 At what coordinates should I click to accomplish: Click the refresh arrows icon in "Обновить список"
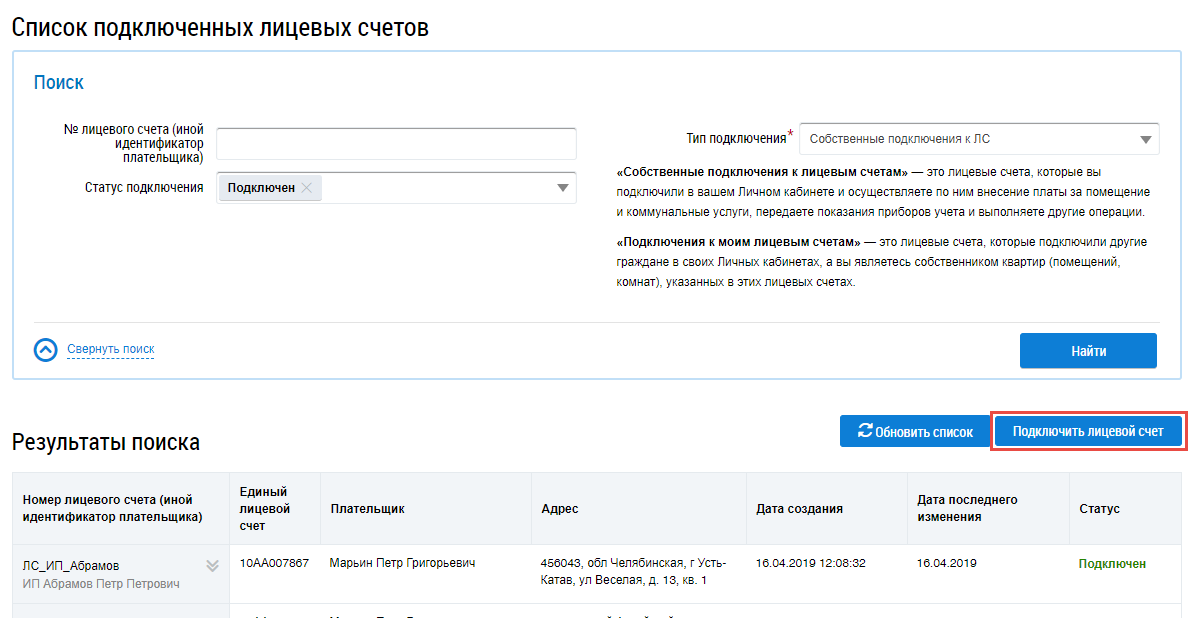[864, 432]
